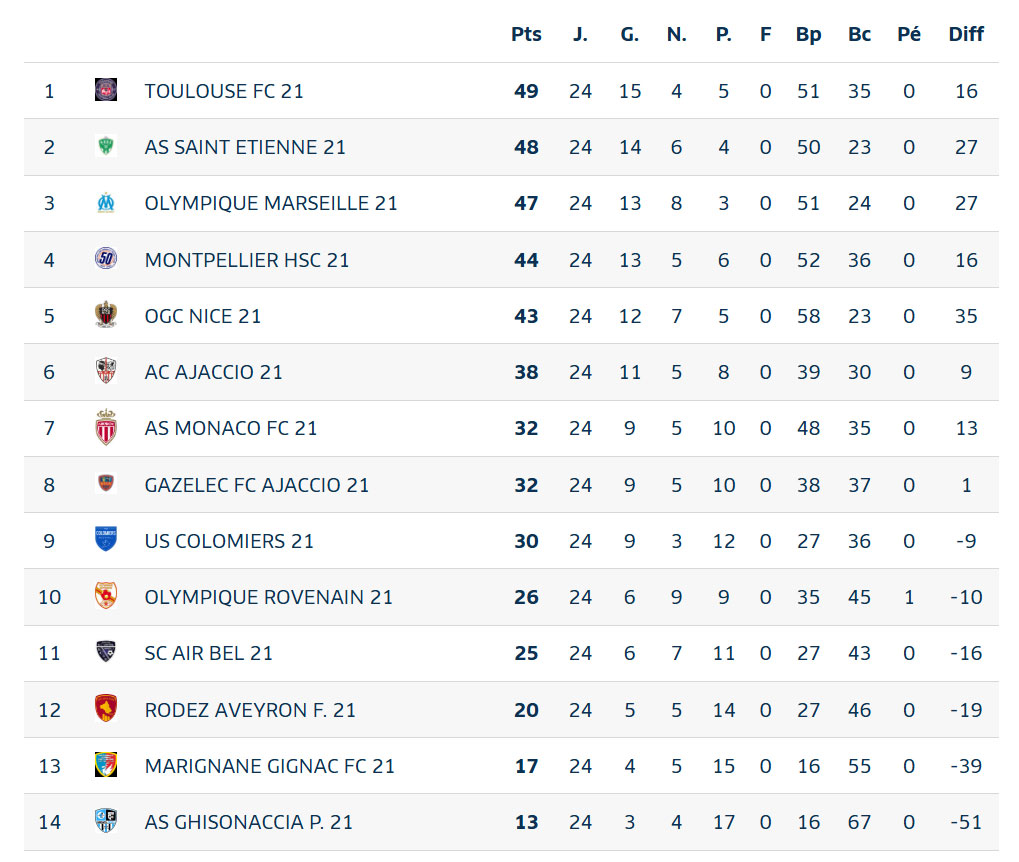The height and width of the screenshot is (862, 1019).
Task: Open the GAZELEC FC AJACCIO 21 team
Action: click(257, 485)
